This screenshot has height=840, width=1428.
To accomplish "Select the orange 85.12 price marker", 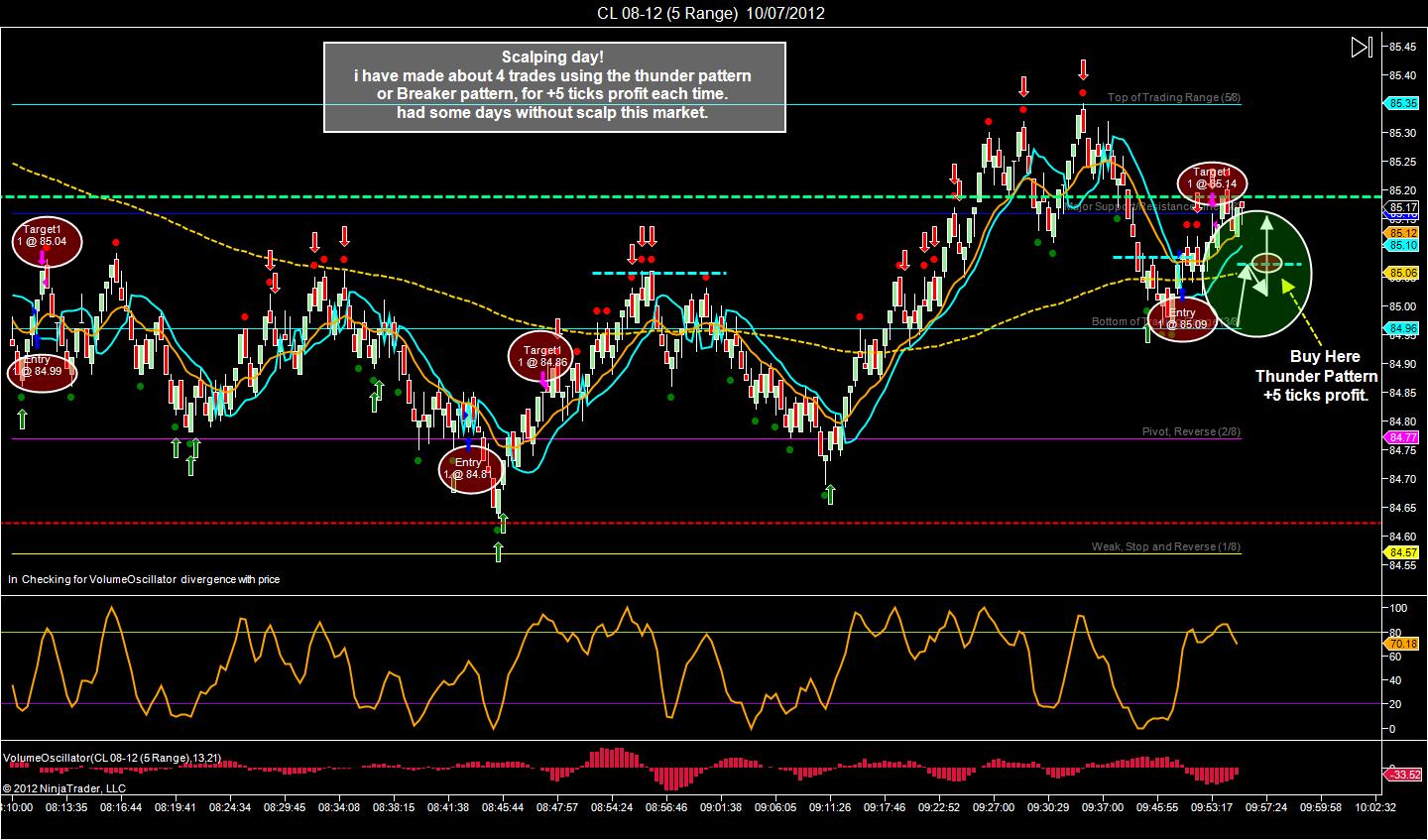I will coord(1403,233).
